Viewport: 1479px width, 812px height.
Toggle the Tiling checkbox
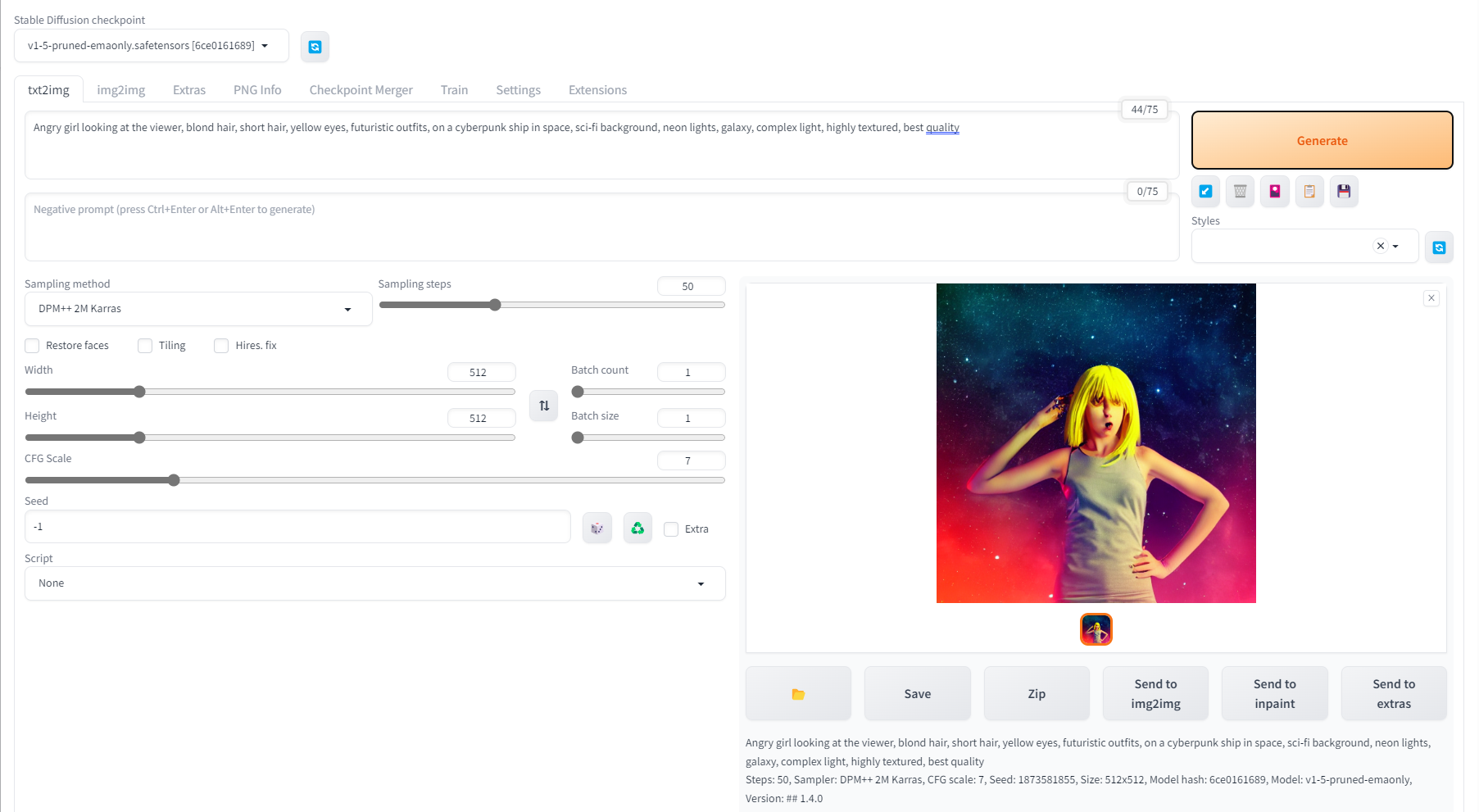(x=145, y=346)
